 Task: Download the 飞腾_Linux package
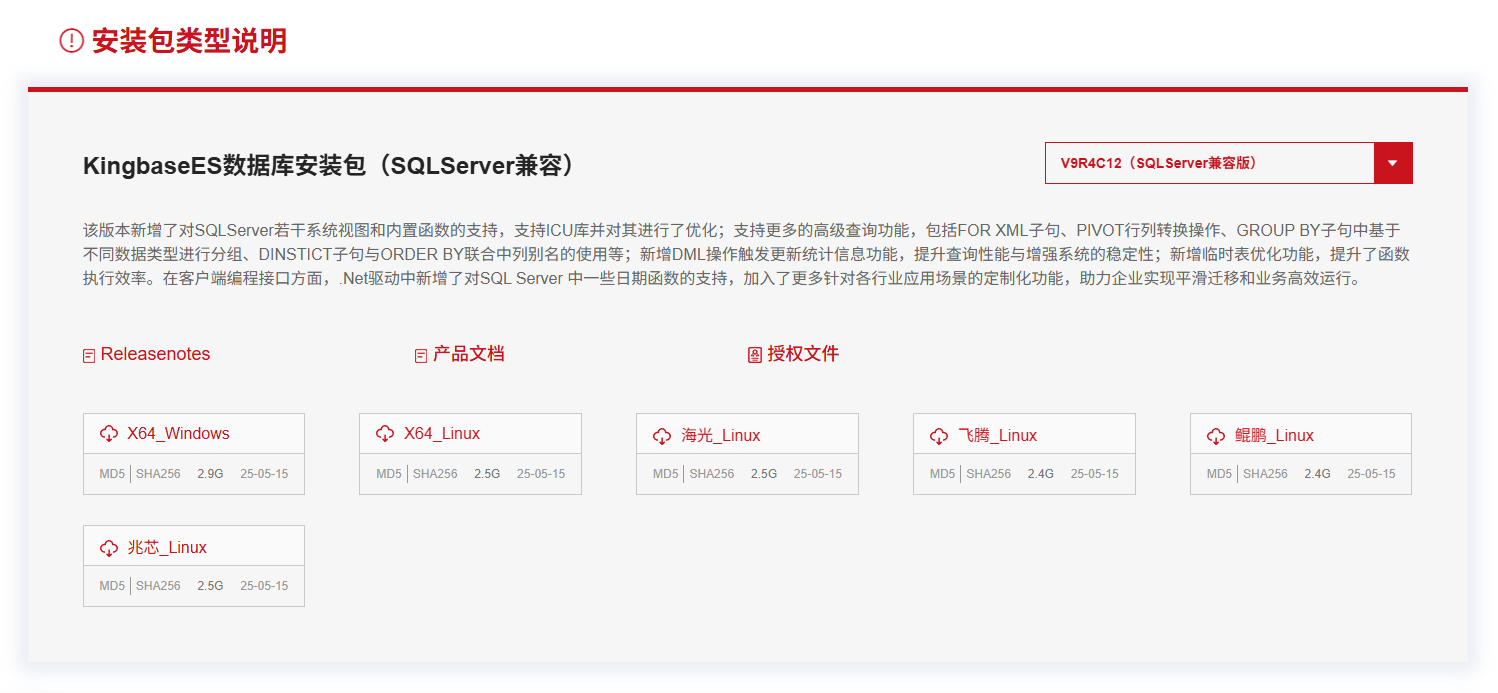[x=998, y=435]
